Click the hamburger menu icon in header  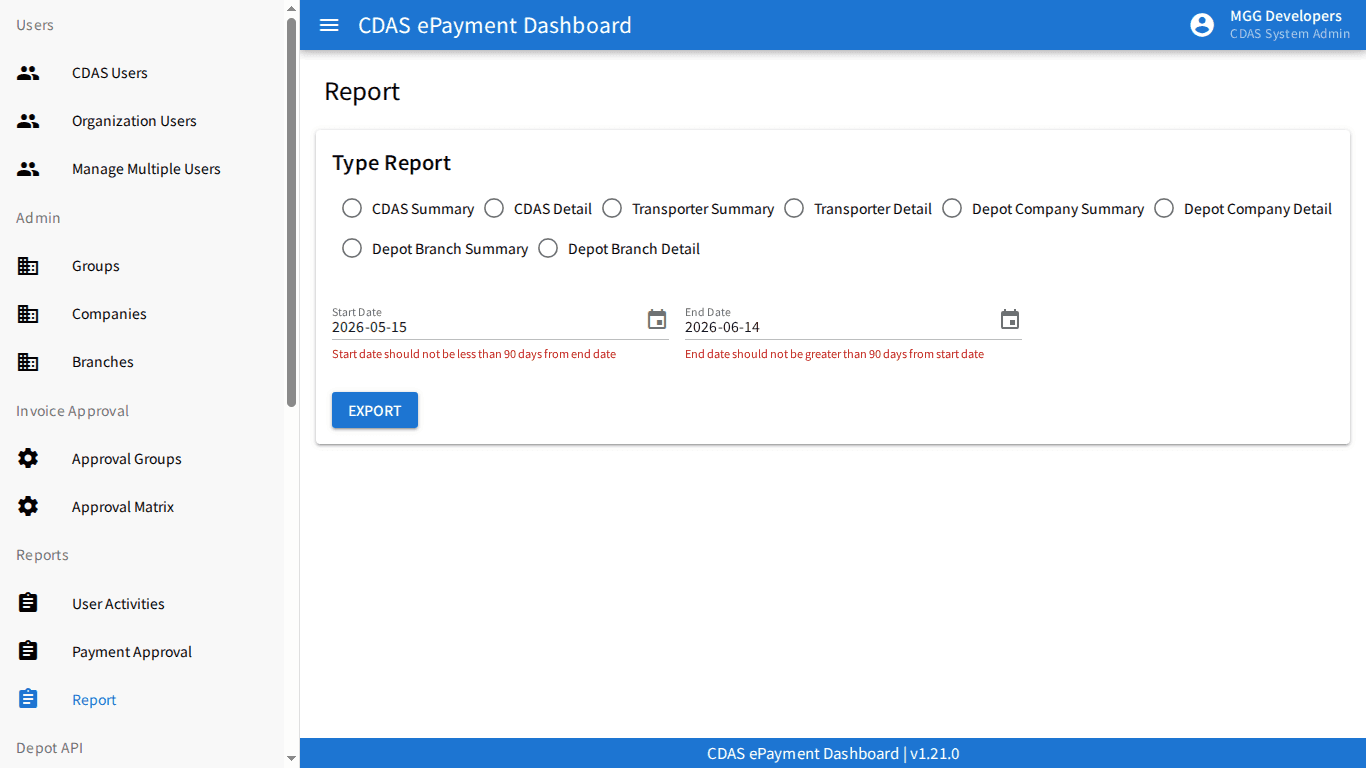pyautogui.click(x=329, y=25)
